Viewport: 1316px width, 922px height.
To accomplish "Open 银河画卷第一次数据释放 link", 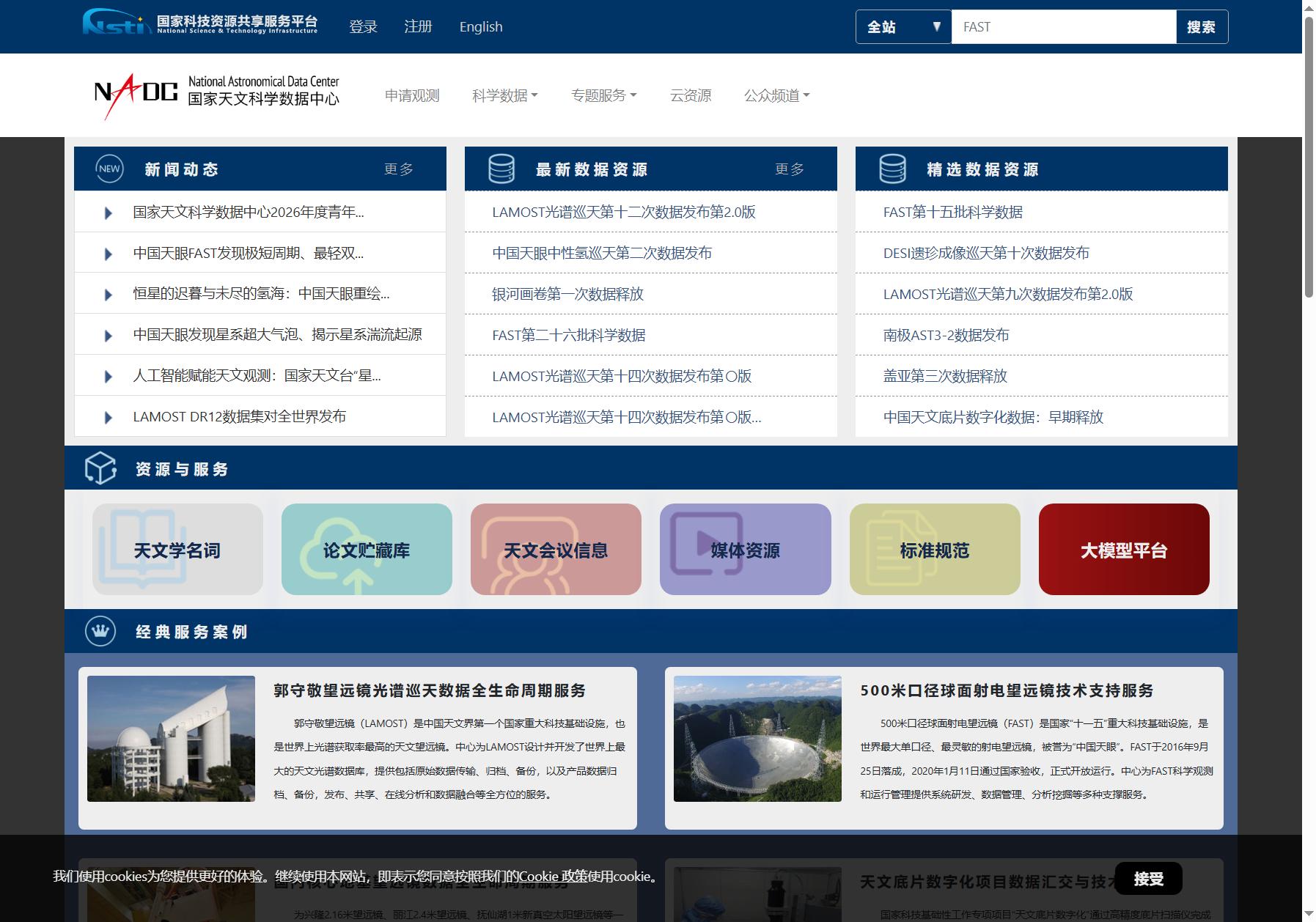I will coord(567,295).
